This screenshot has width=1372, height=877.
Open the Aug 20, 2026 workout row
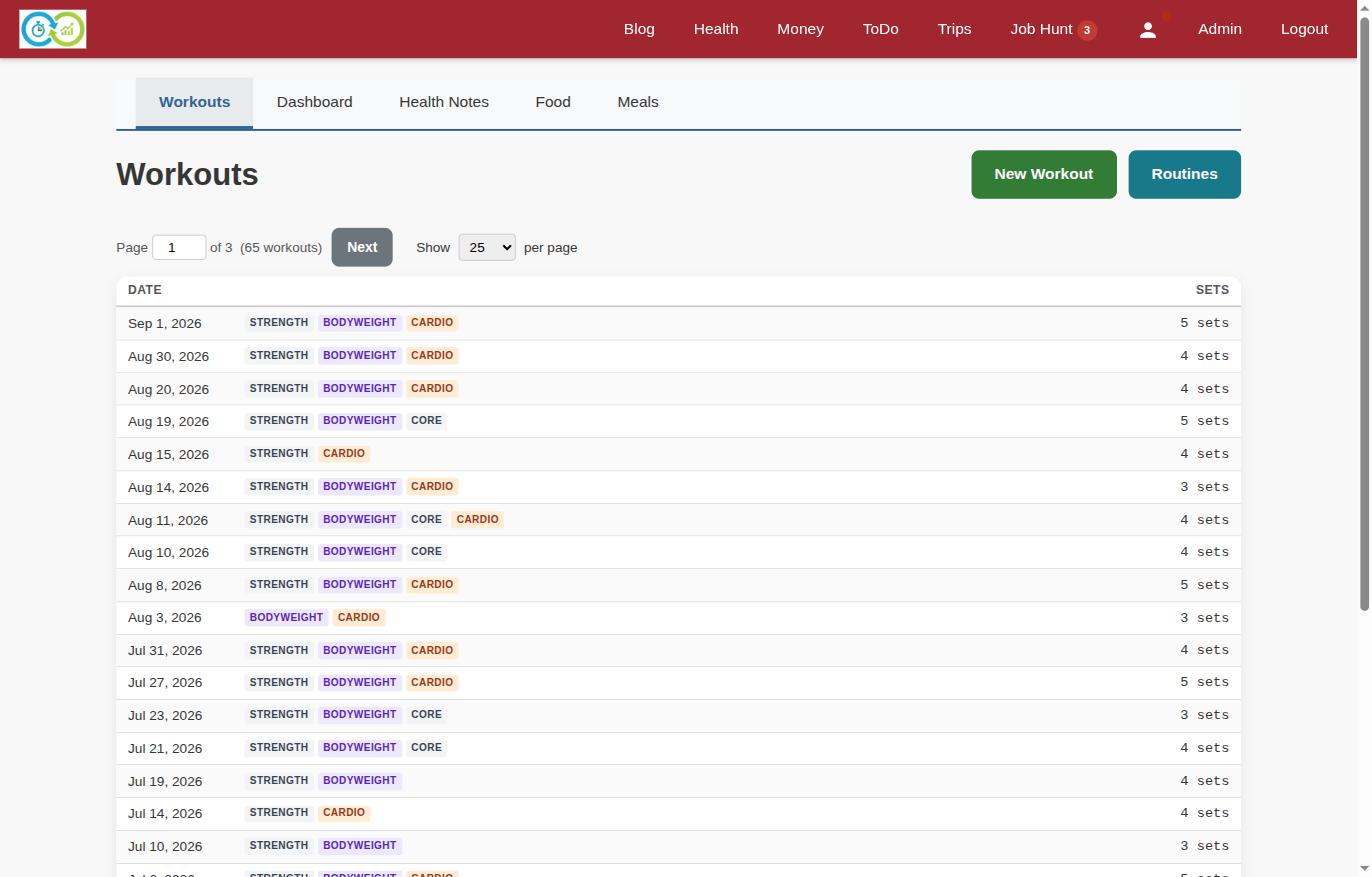point(678,389)
